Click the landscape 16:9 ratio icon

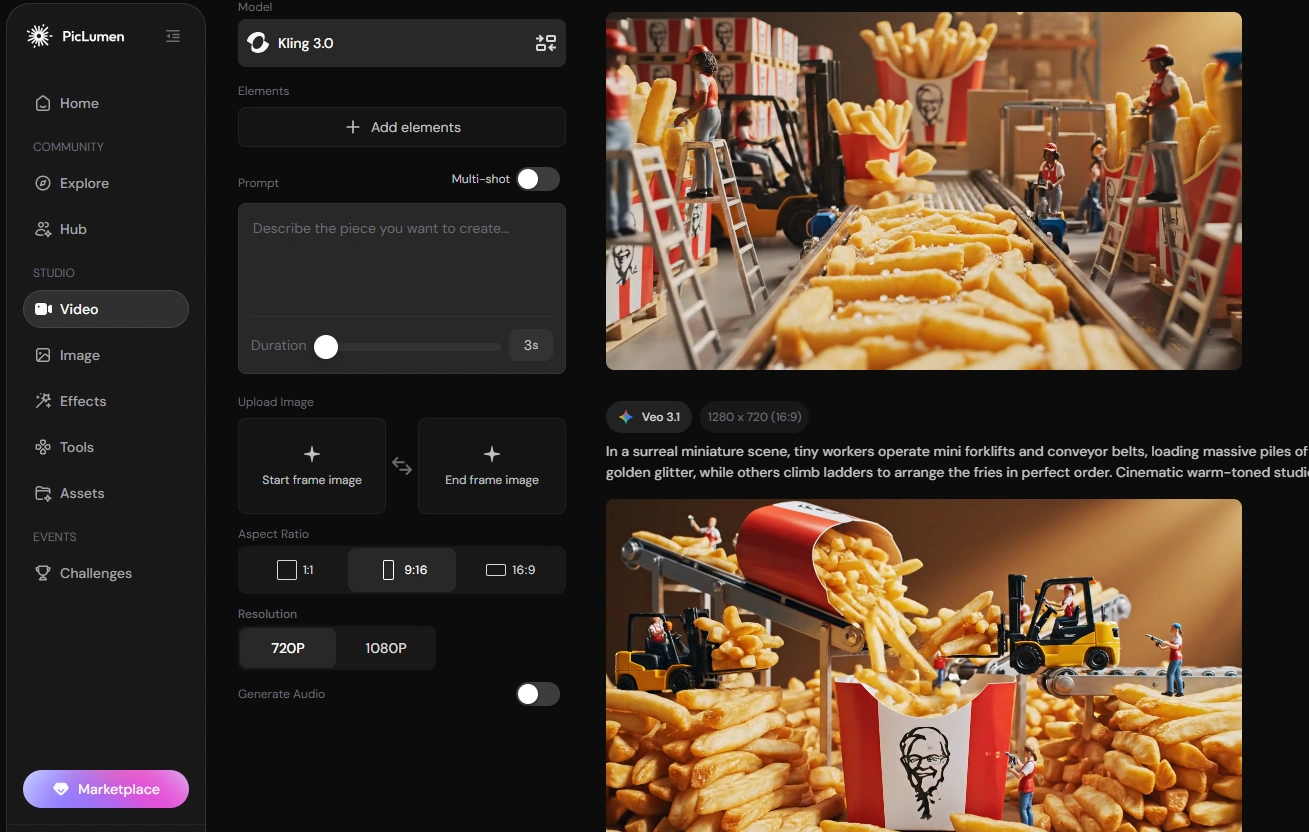click(496, 570)
